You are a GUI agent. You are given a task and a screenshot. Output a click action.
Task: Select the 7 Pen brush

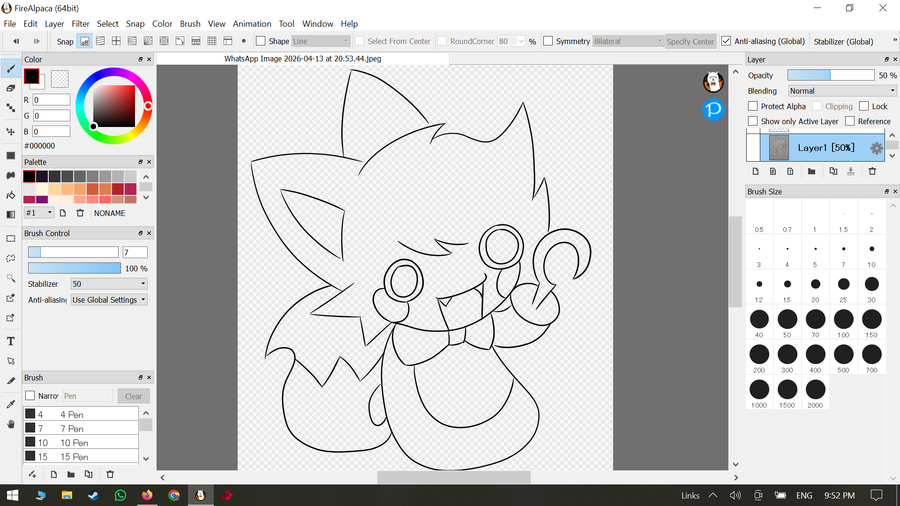tap(81, 429)
